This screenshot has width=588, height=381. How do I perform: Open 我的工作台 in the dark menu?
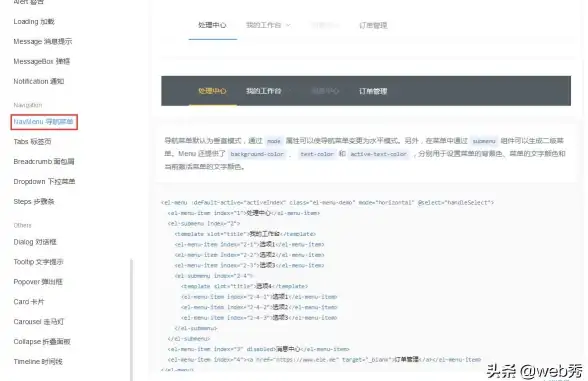264,91
